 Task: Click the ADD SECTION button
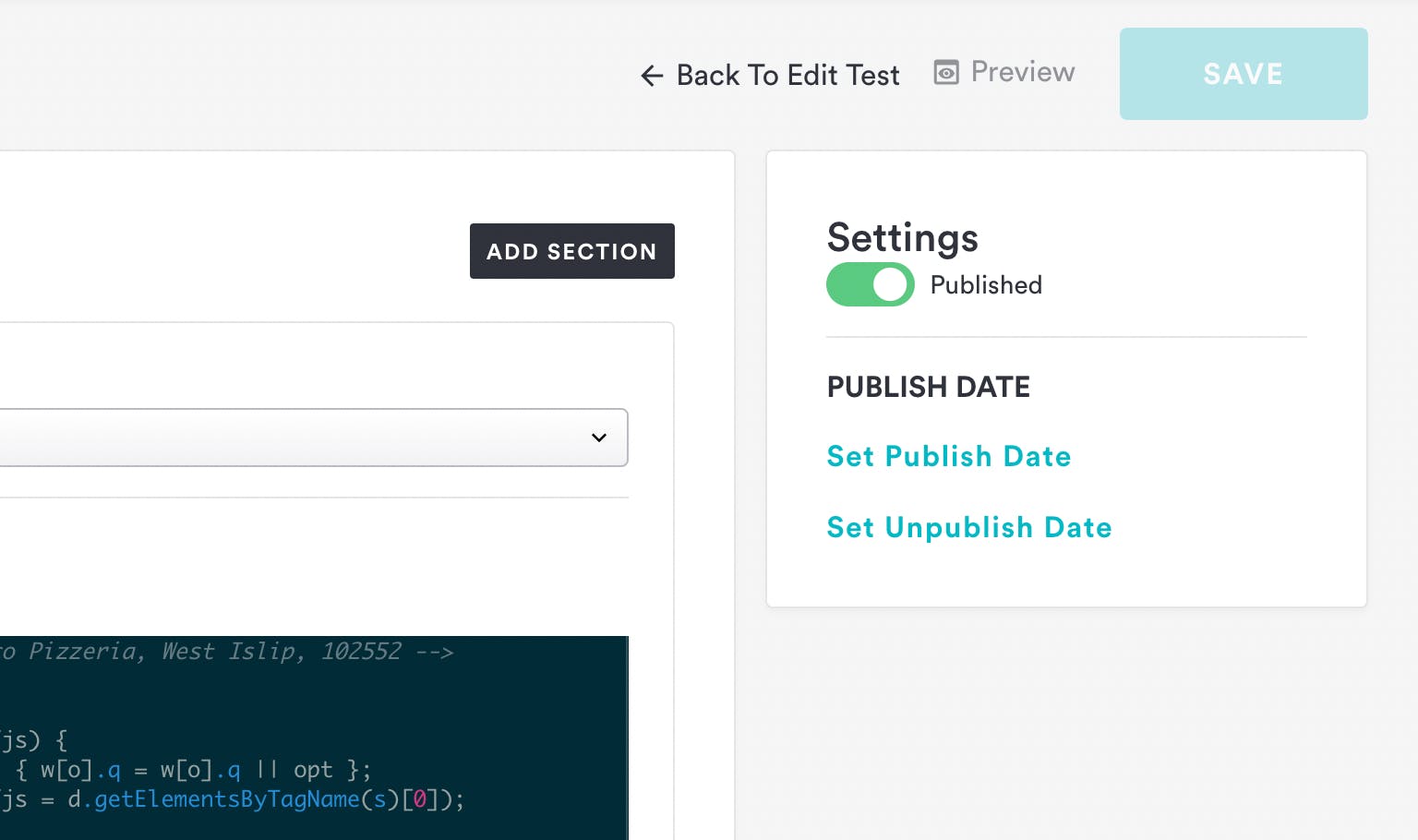click(571, 251)
